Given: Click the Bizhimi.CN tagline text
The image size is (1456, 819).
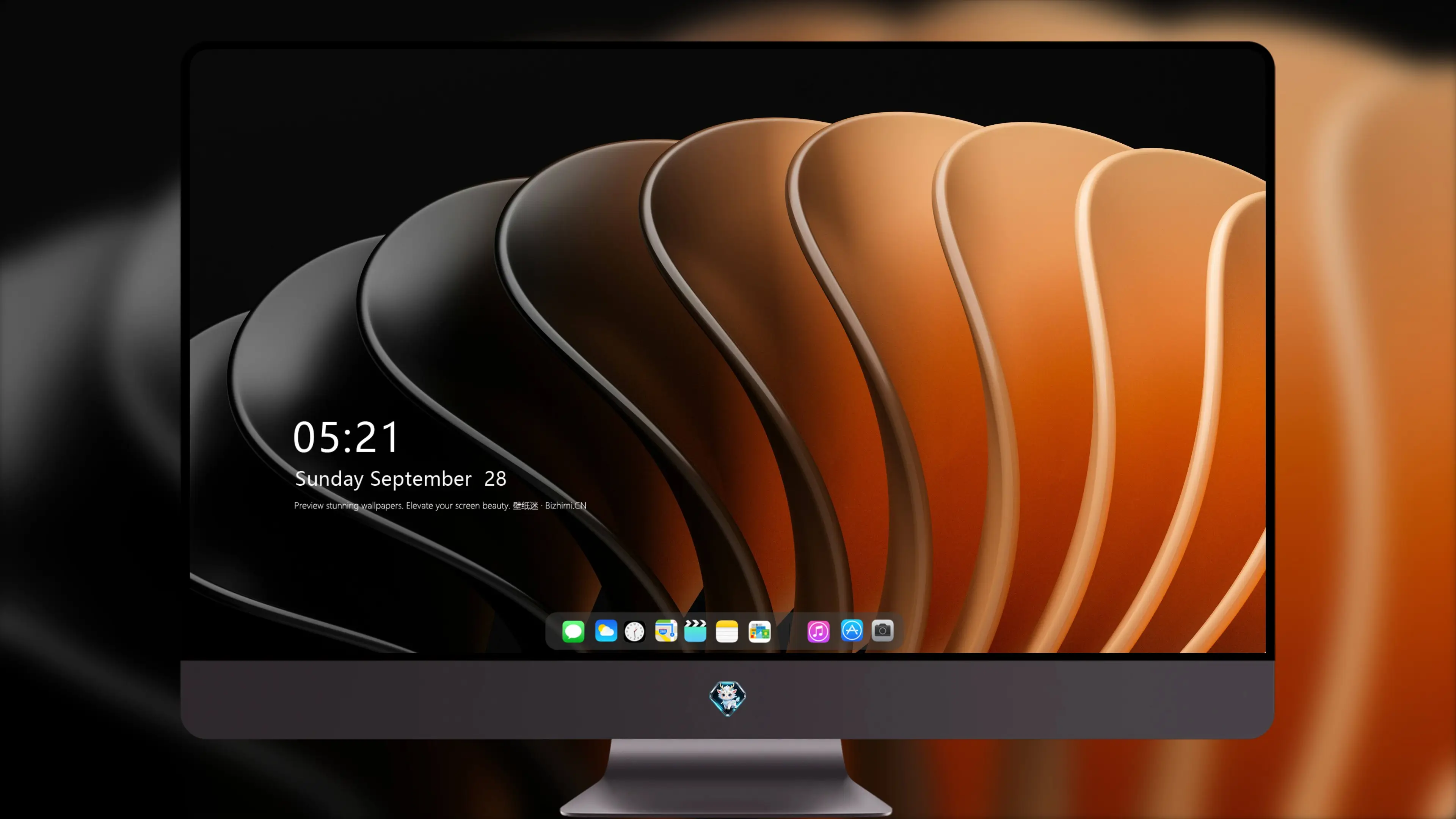Looking at the screenshot, I should (x=440, y=505).
